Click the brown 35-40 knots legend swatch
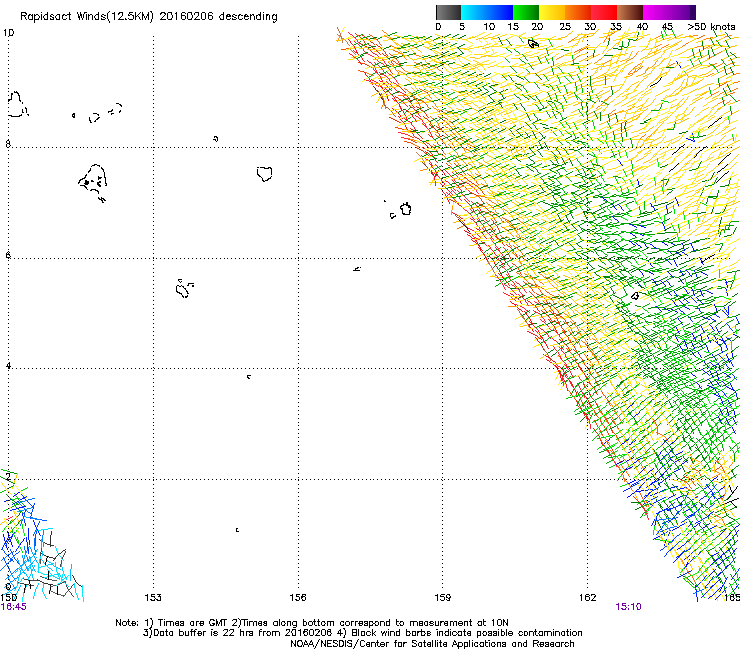 tap(630, 12)
